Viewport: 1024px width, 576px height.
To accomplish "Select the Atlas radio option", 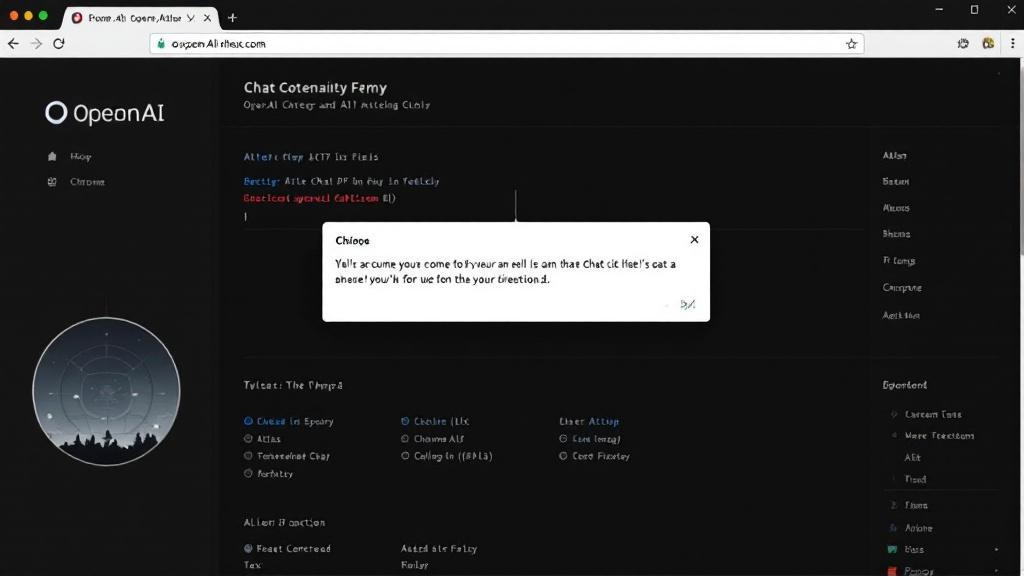I will coord(248,439).
